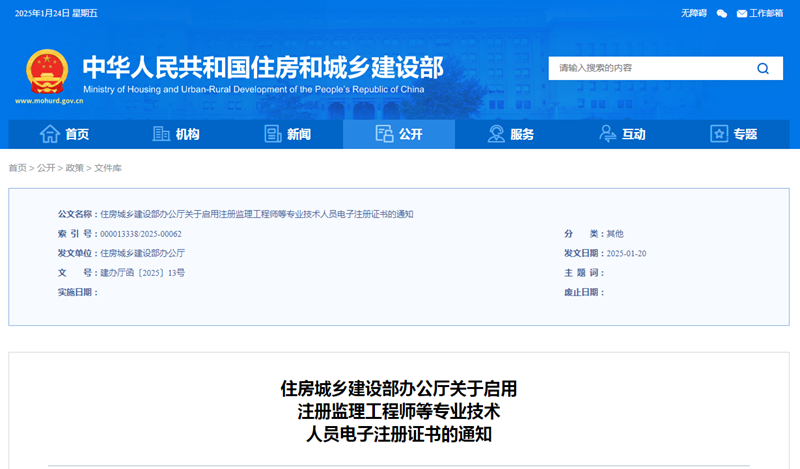The image size is (800, 469).
Task: Click the exchange icon beside 互动
Action: pos(607,135)
